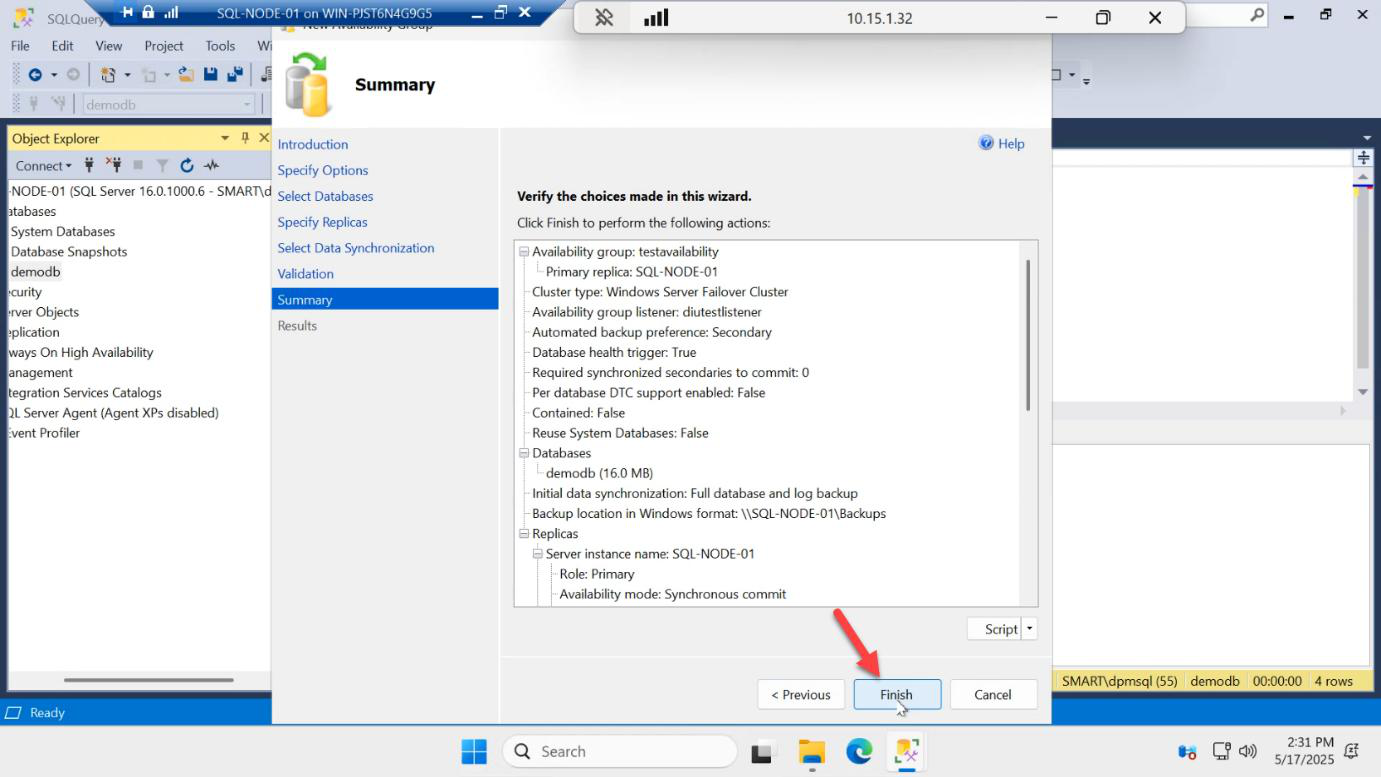Click the Navigate Backward toolbar icon

pyautogui.click(x=35, y=75)
